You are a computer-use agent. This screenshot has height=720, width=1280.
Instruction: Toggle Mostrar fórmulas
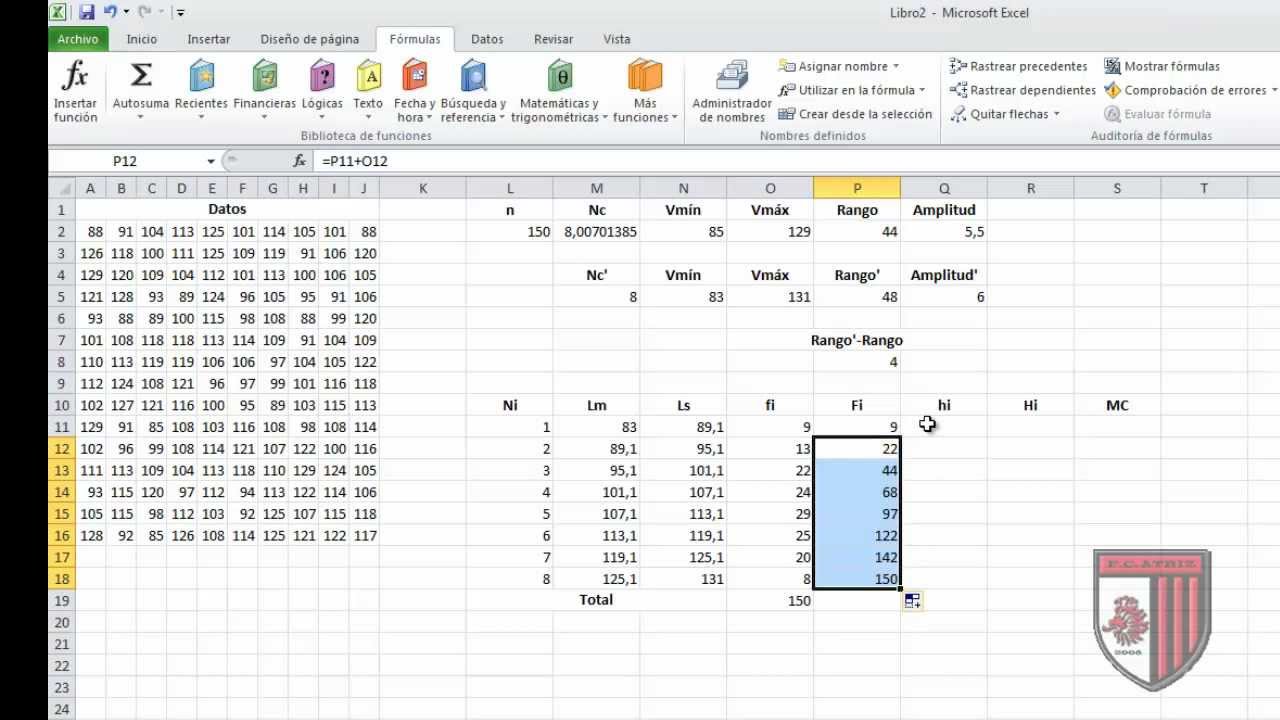click(x=1162, y=66)
